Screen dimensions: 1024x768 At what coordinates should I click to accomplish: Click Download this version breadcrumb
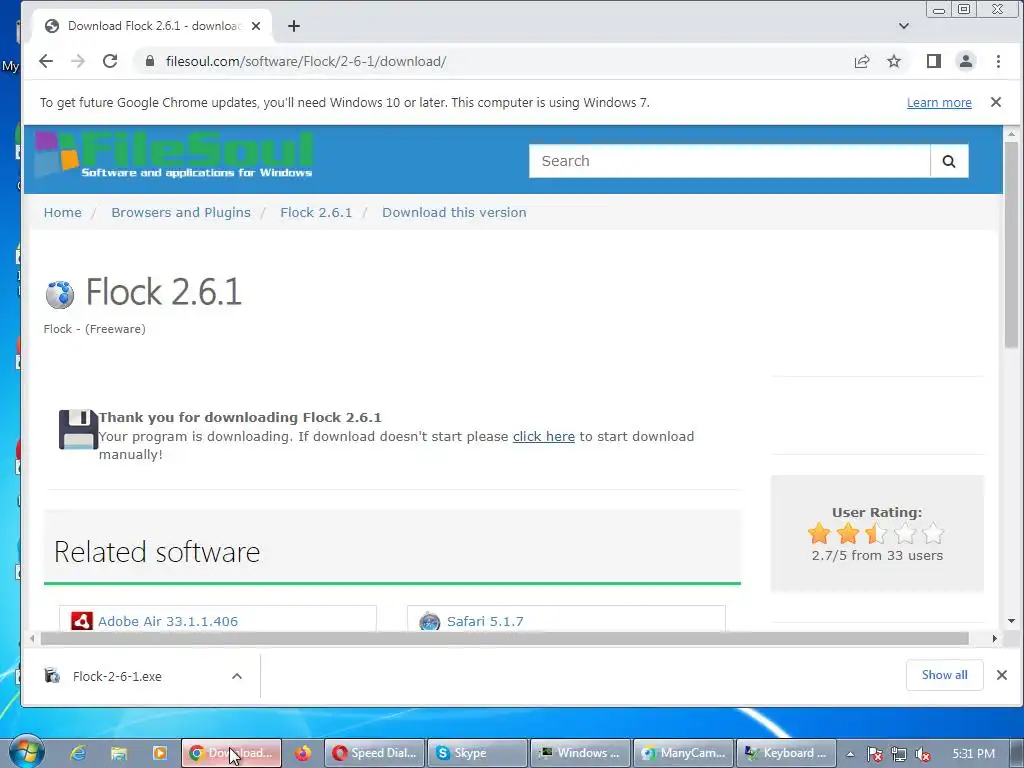click(x=454, y=212)
